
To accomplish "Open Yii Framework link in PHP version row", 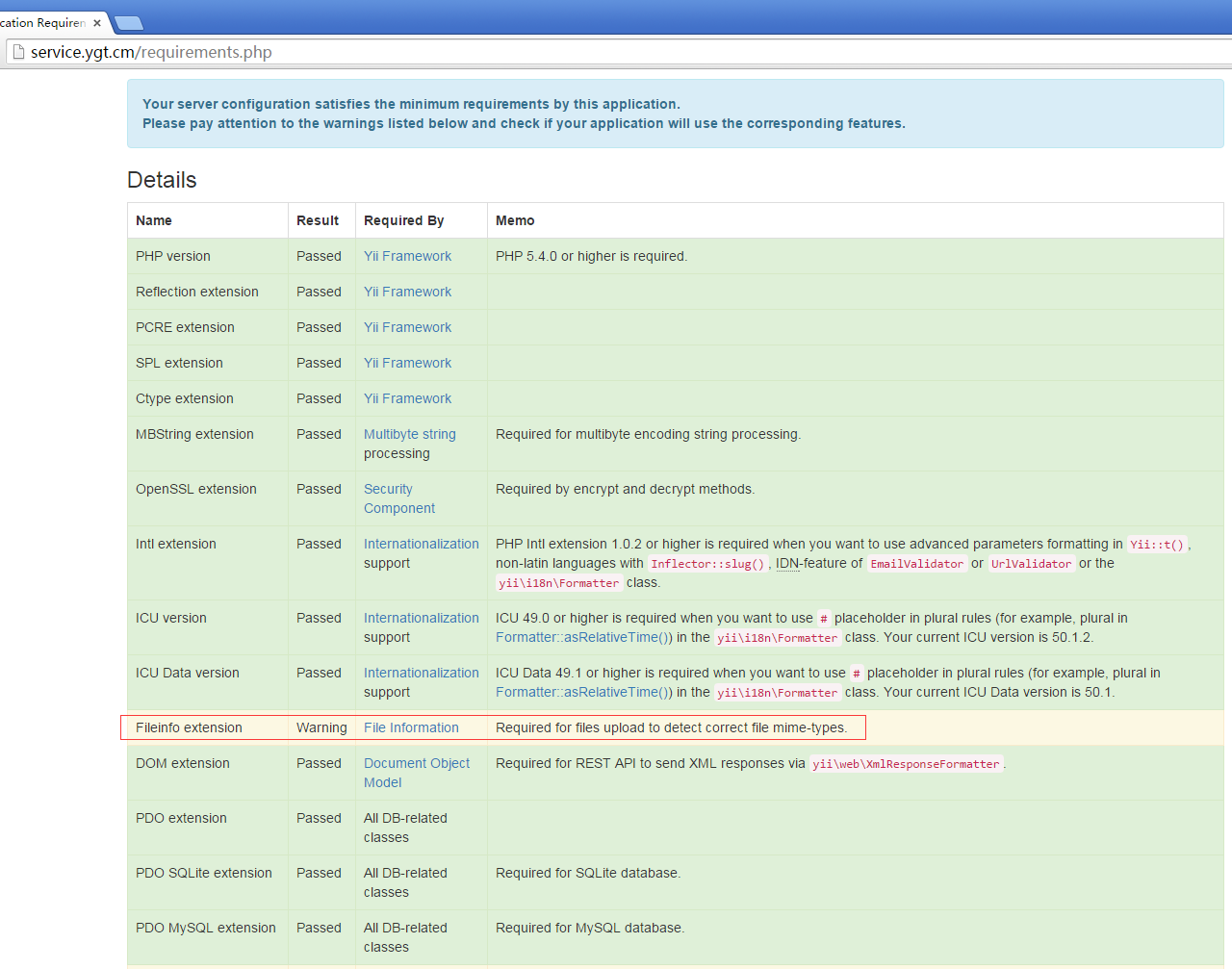I will point(407,256).
